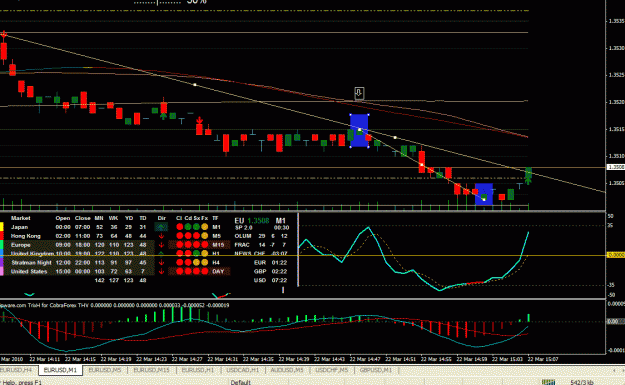Viewport: 625px width, 385px height.
Task: Click the chart tabs scroll arrows at far right
Action: point(619,371)
